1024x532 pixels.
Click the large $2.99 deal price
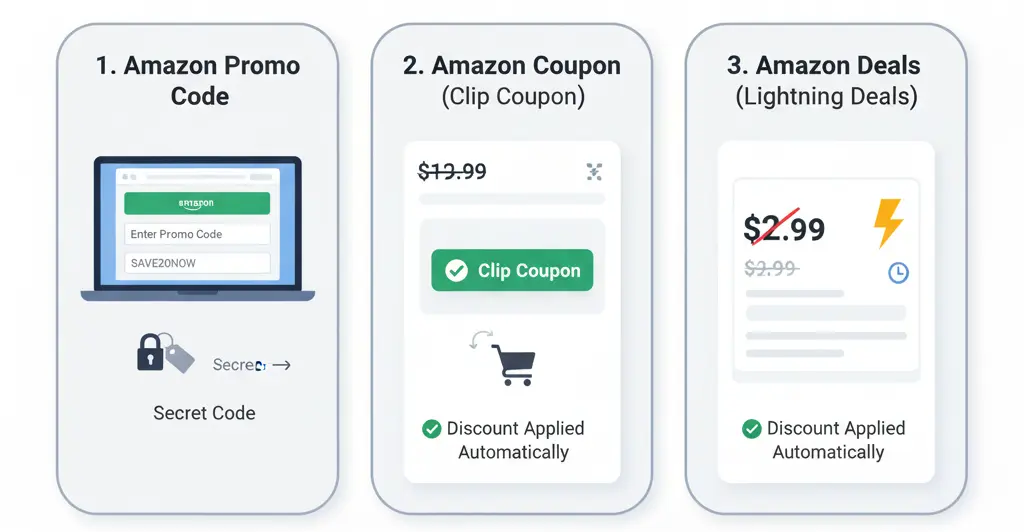pos(784,229)
